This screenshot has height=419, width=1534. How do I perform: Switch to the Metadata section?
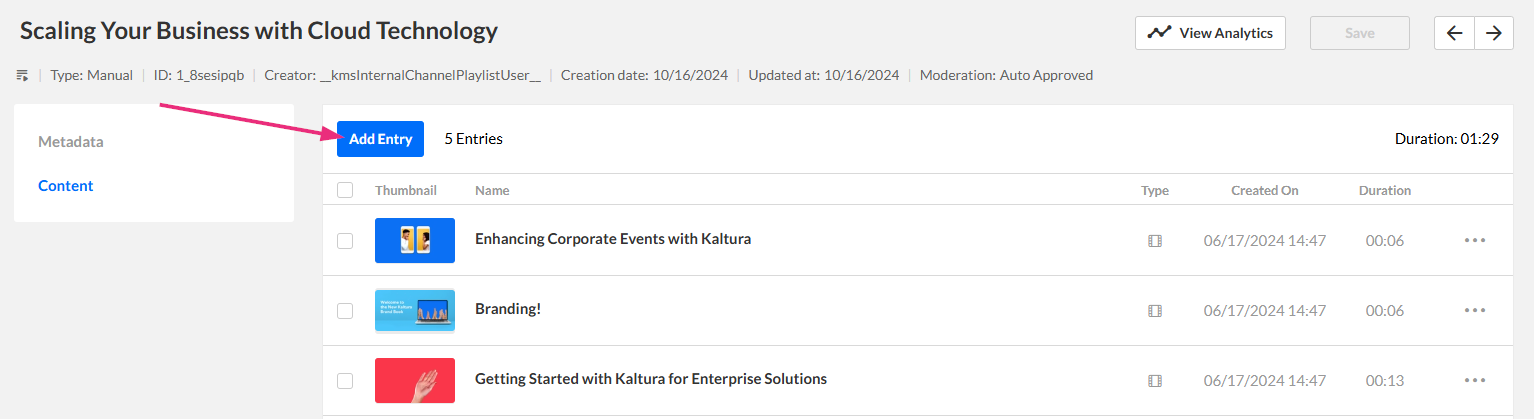pyautogui.click(x=71, y=142)
